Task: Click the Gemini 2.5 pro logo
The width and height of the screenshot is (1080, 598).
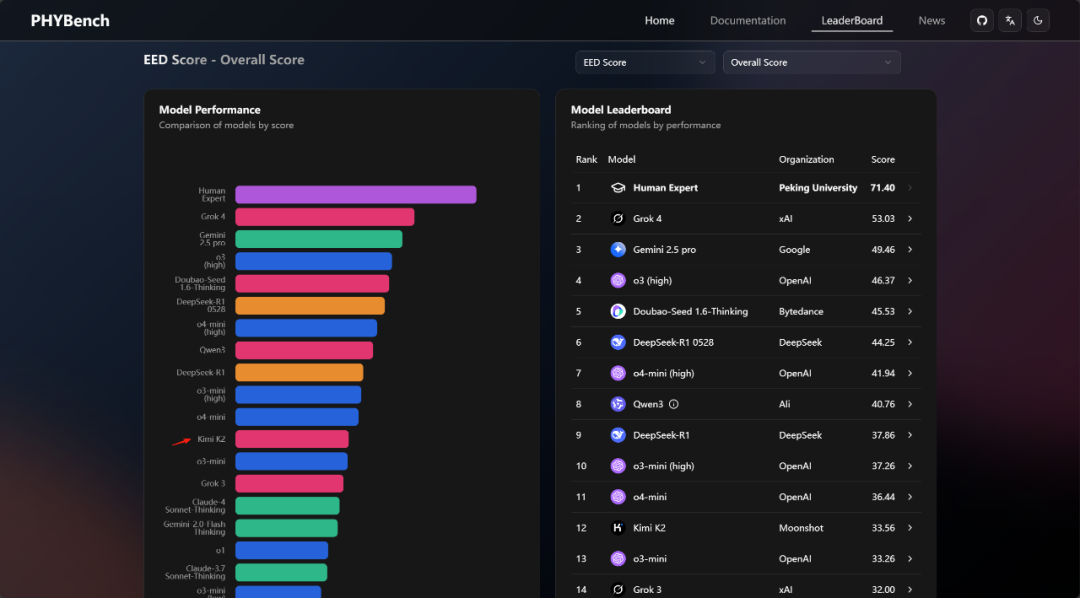Action: click(618, 250)
